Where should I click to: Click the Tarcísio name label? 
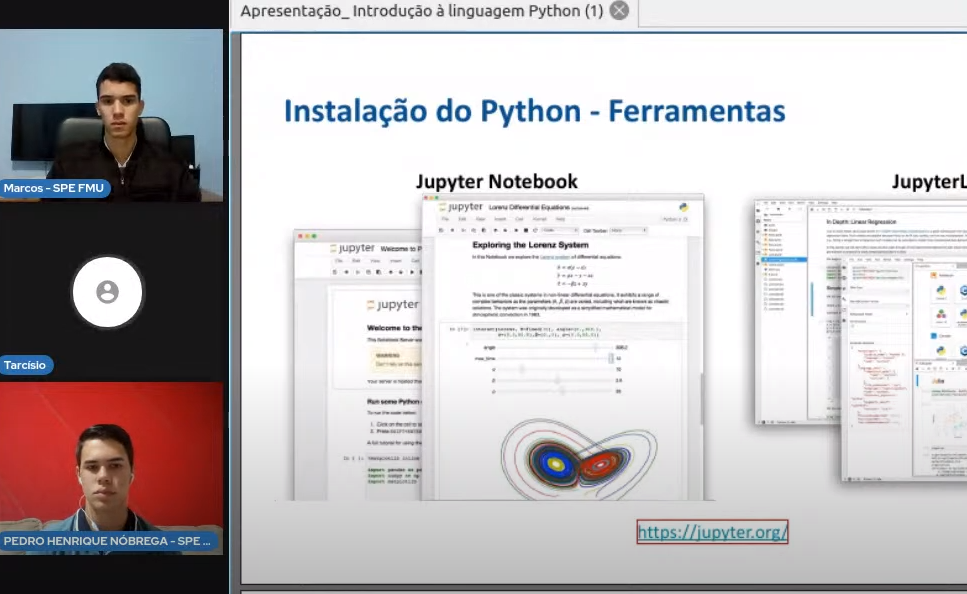pyautogui.click(x=25, y=365)
